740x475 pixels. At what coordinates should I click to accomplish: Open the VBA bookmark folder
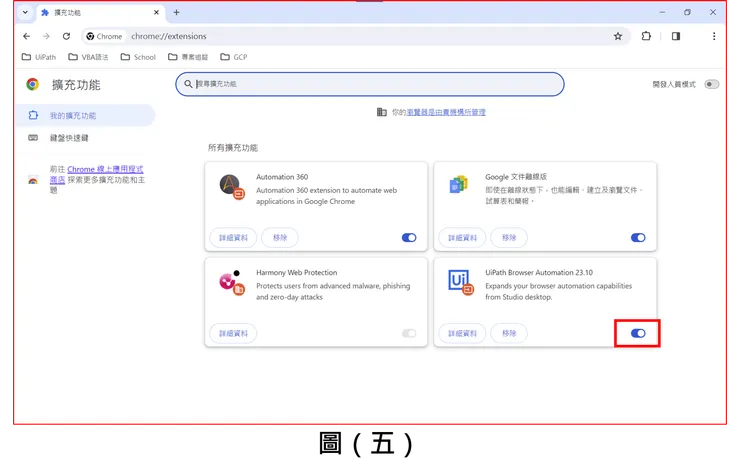click(x=88, y=57)
